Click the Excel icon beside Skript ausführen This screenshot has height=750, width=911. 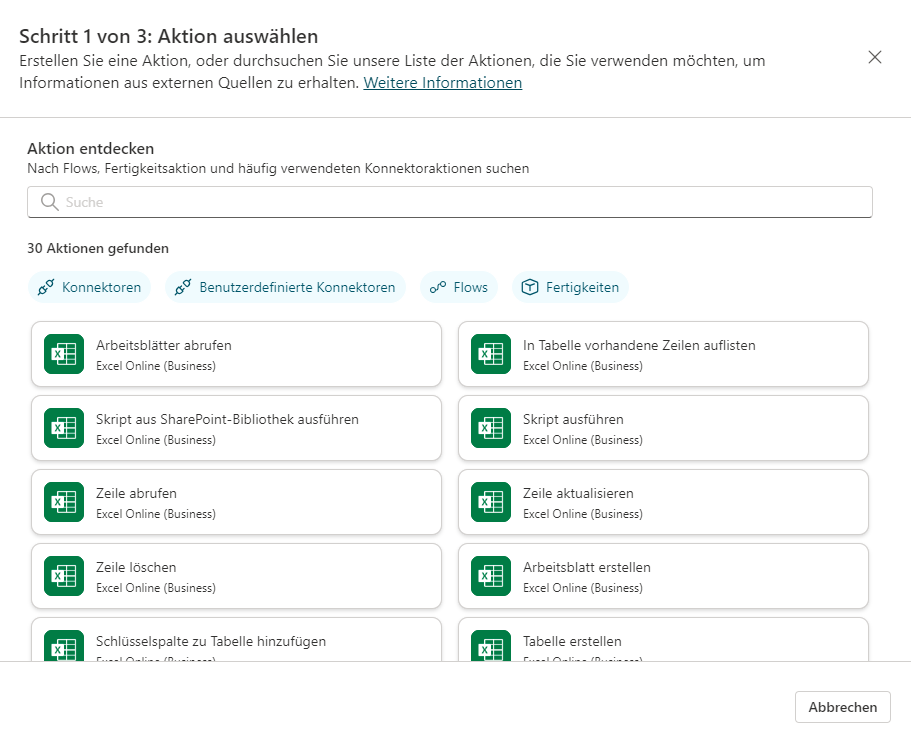tap(491, 428)
